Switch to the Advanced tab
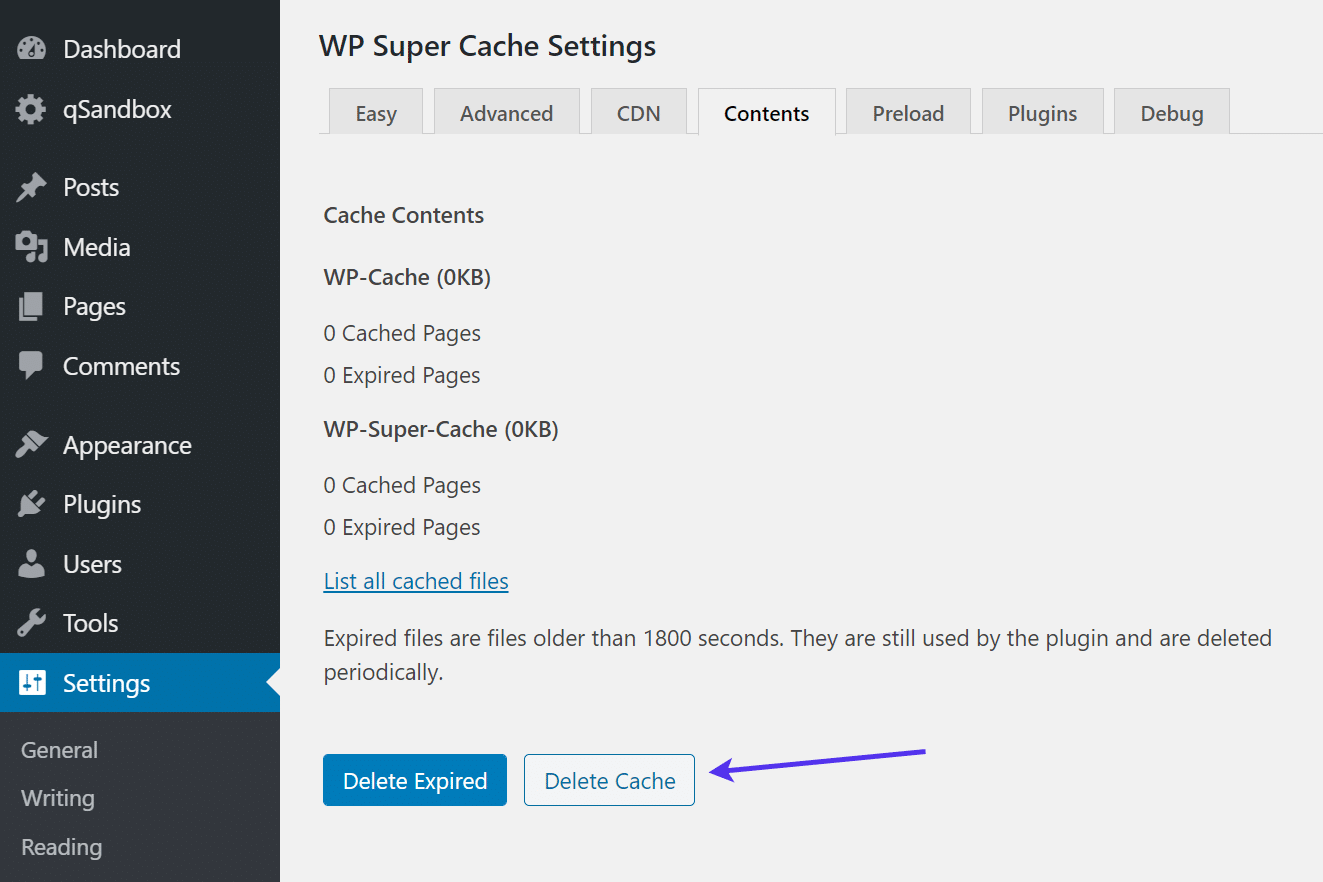1323x882 pixels. point(506,113)
